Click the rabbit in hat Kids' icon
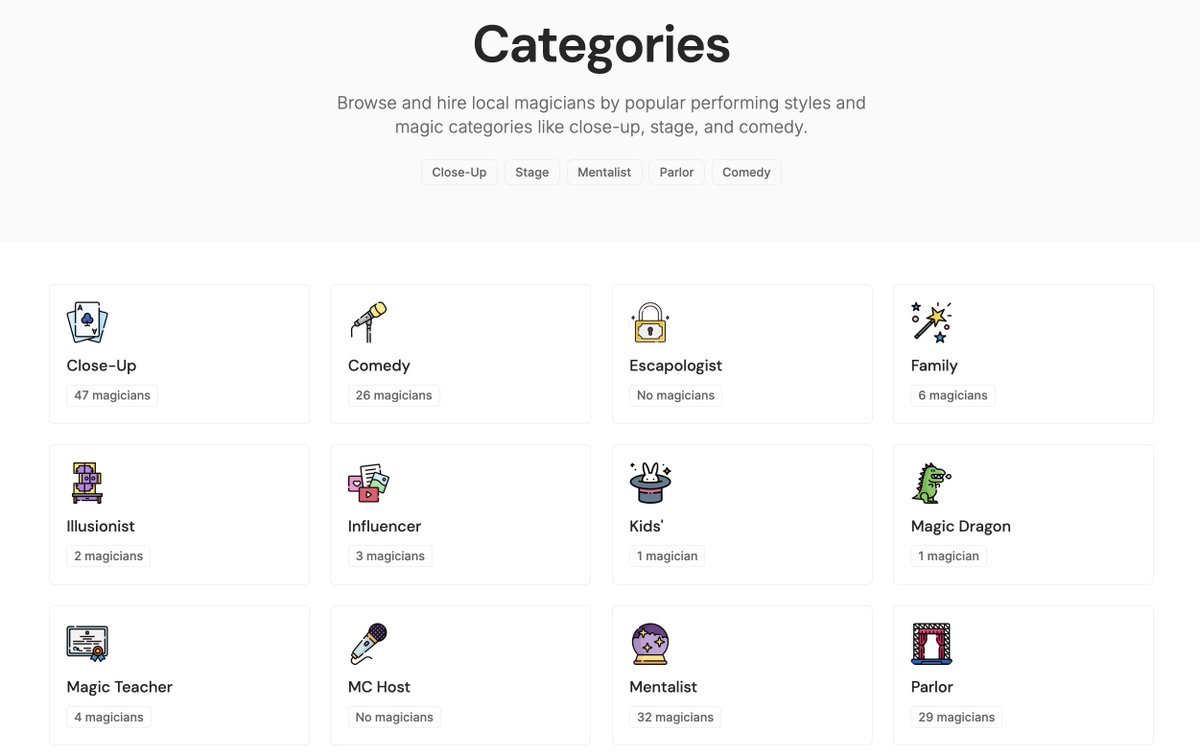1200x756 pixels. tap(650, 483)
